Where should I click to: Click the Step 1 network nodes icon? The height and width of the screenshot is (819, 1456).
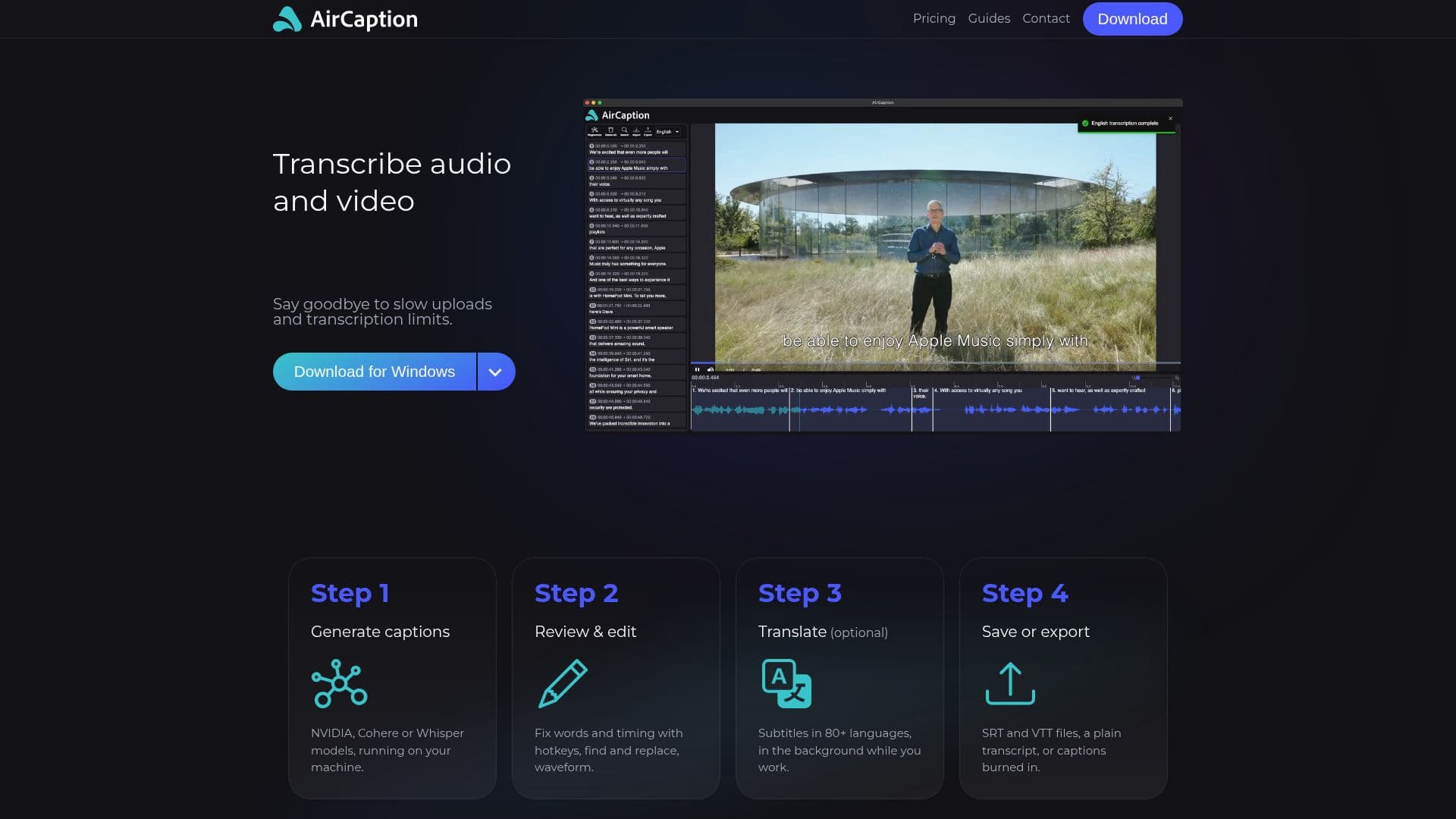[339, 683]
